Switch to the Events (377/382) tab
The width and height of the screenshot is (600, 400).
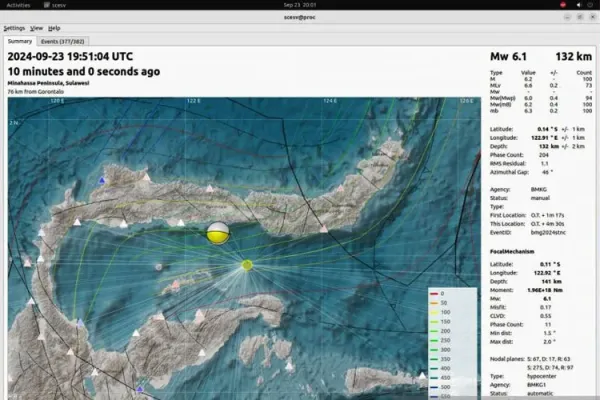click(x=62, y=41)
